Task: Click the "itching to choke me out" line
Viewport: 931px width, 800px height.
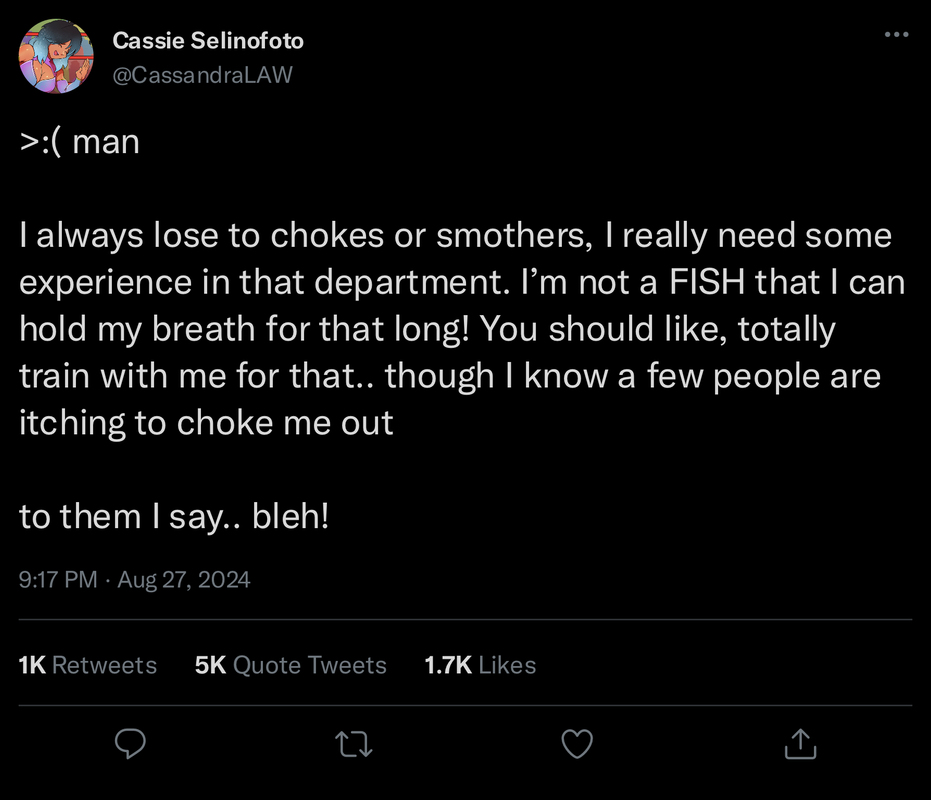Action: [206, 422]
